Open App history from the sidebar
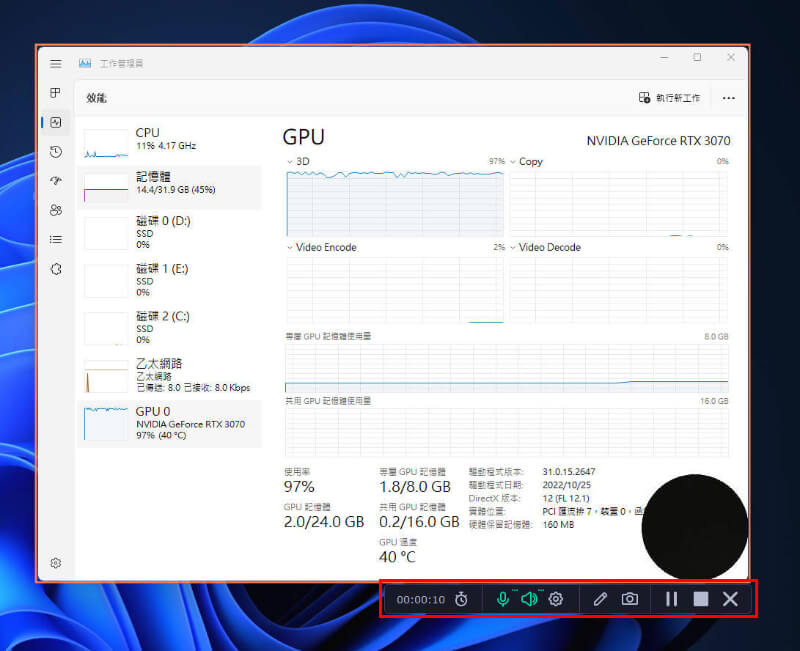 (x=56, y=152)
